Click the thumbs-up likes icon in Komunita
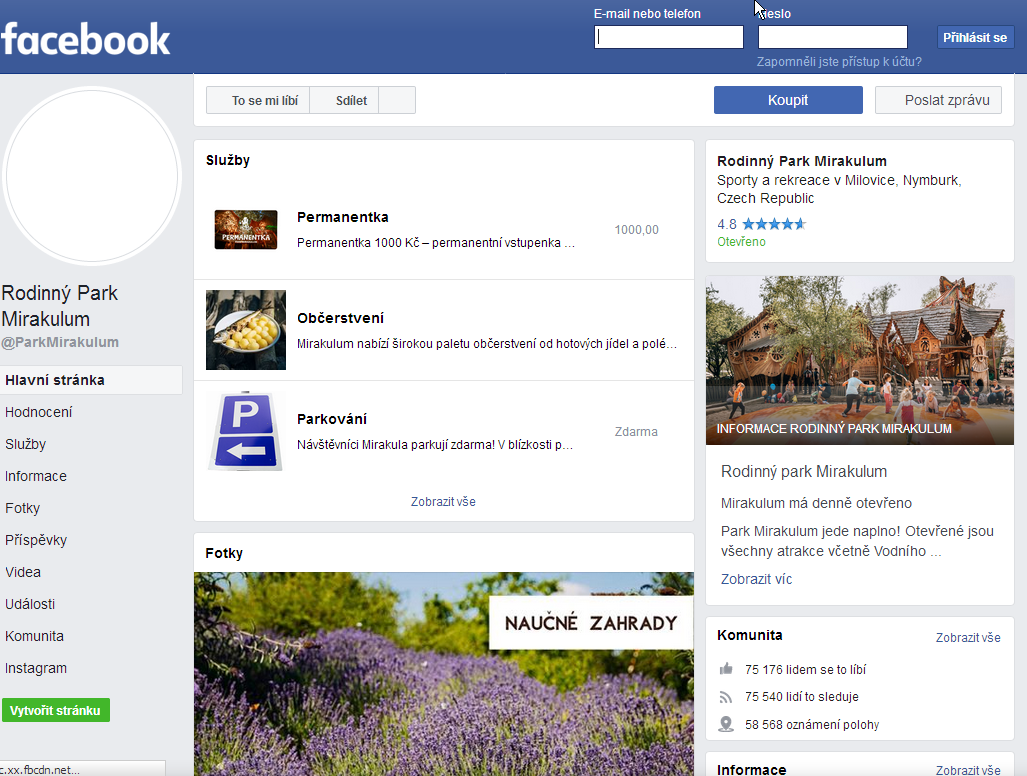Image resolution: width=1027 pixels, height=776 pixels. 726,669
